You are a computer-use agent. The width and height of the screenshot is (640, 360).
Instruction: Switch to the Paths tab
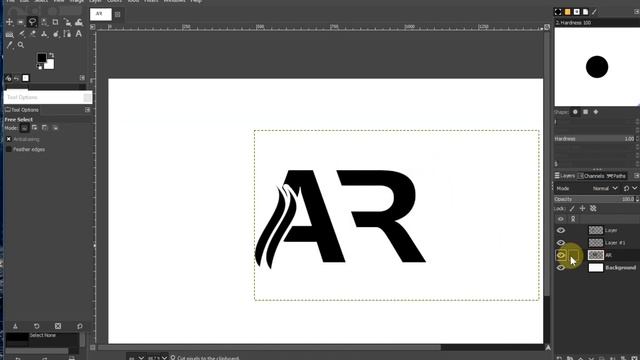(x=616, y=176)
